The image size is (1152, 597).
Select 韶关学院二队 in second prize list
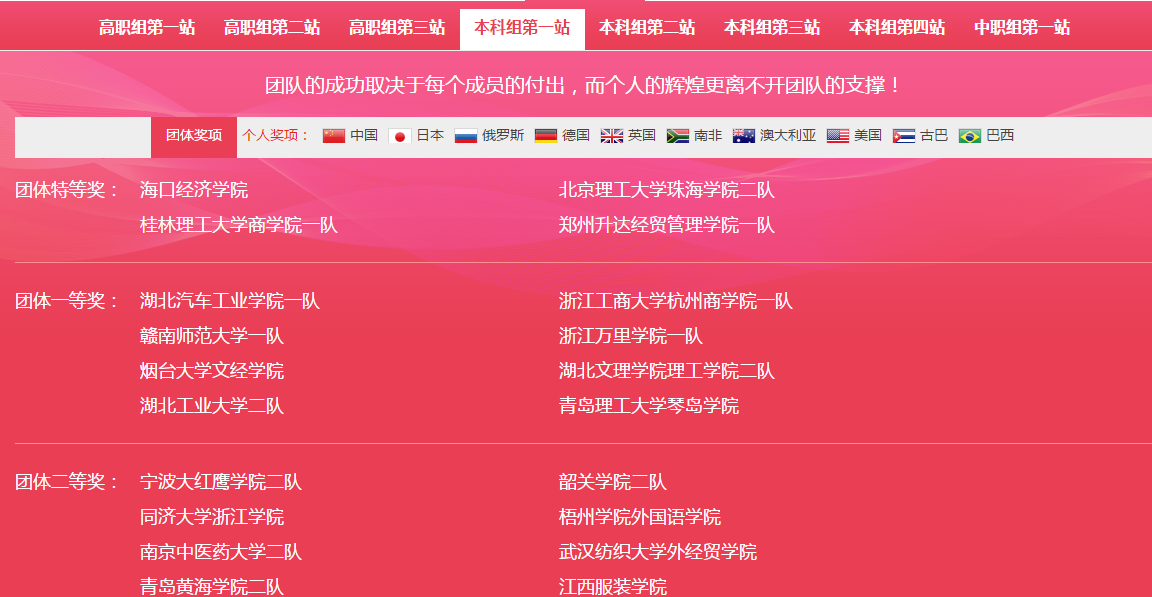[612, 482]
